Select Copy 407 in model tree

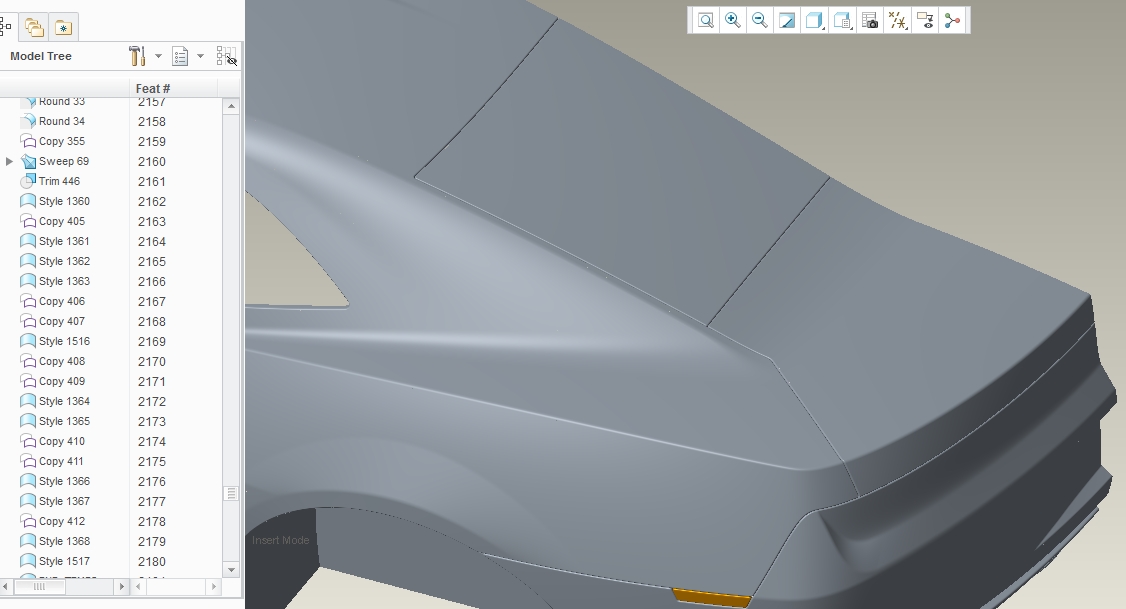62,321
